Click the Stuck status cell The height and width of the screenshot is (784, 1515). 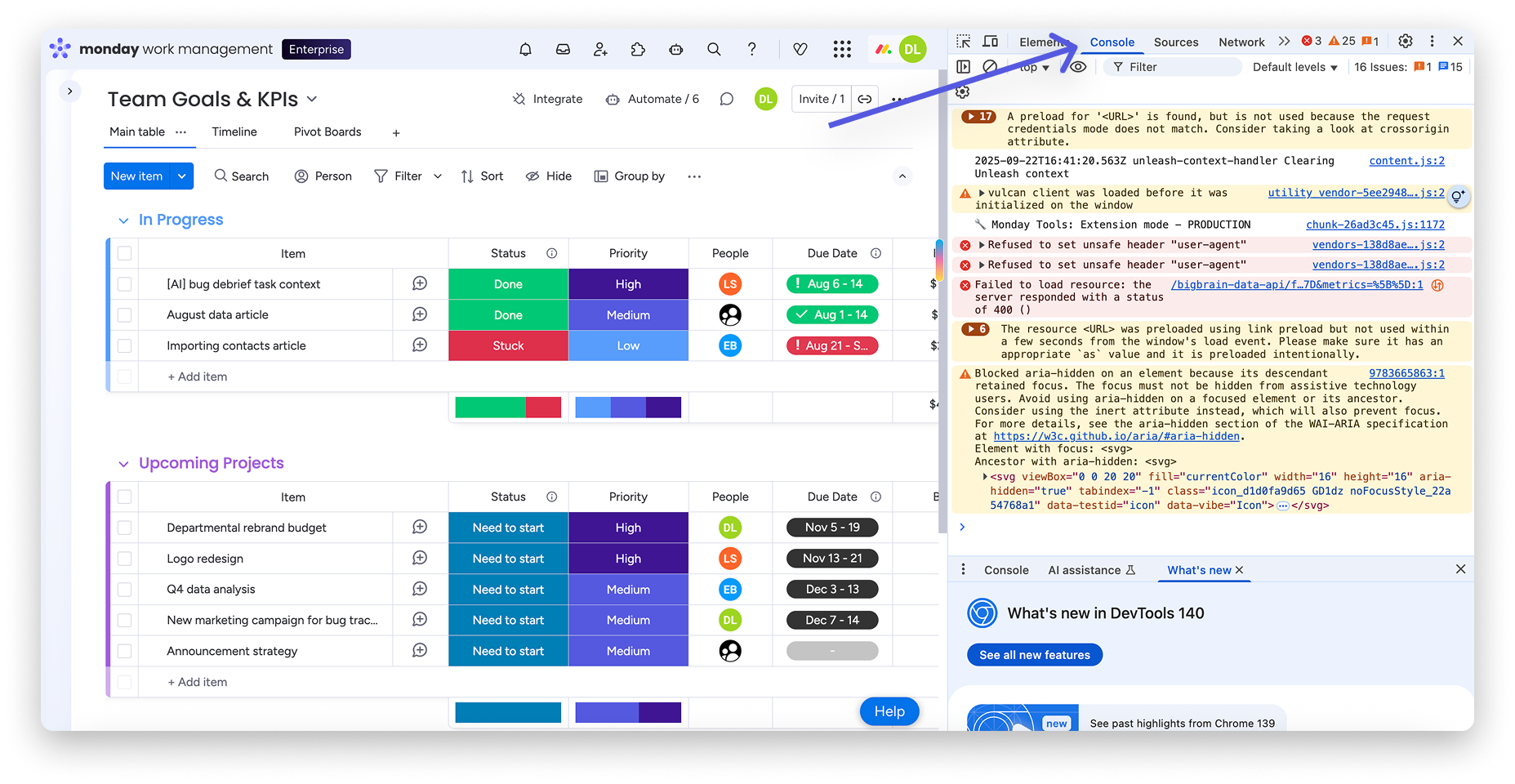[508, 346]
